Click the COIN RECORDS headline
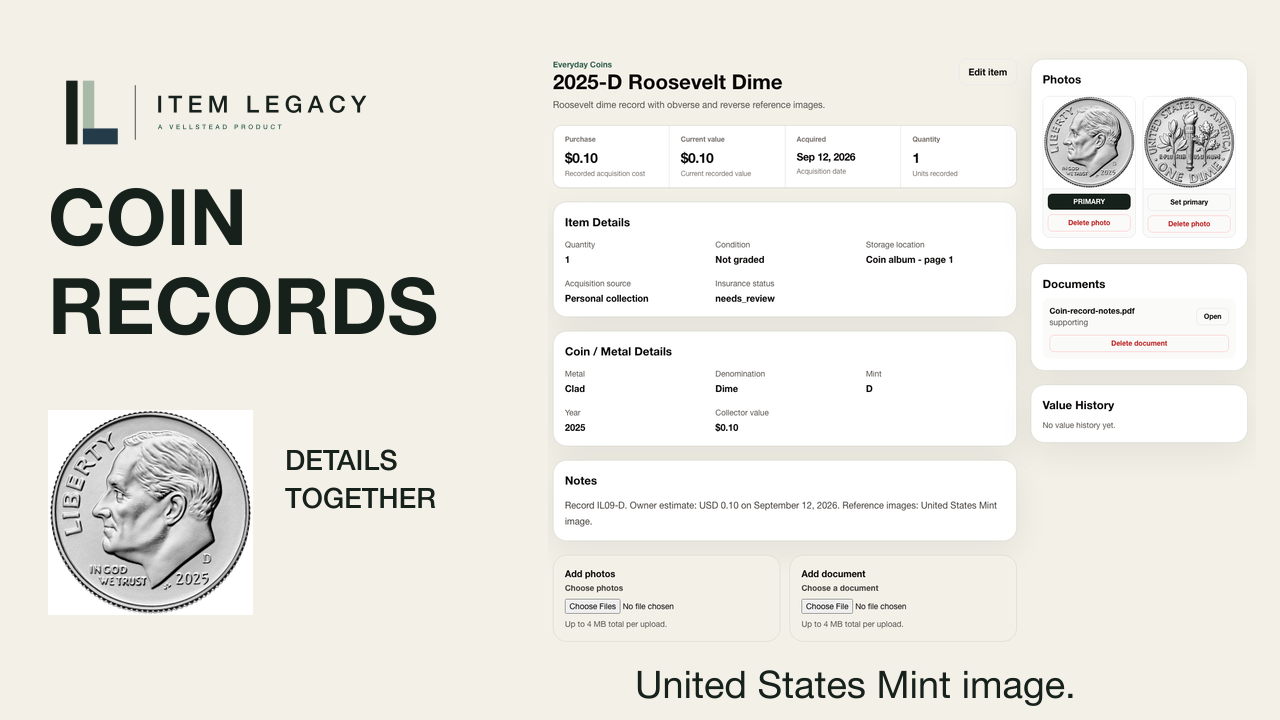1280x720 pixels. [243, 262]
